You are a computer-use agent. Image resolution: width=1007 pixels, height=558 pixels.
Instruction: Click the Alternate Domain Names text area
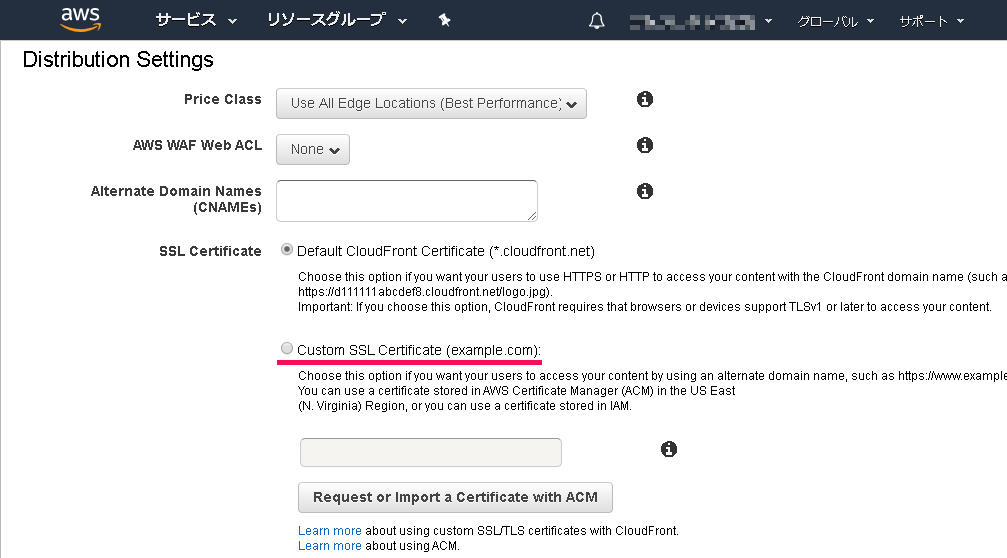(407, 201)
